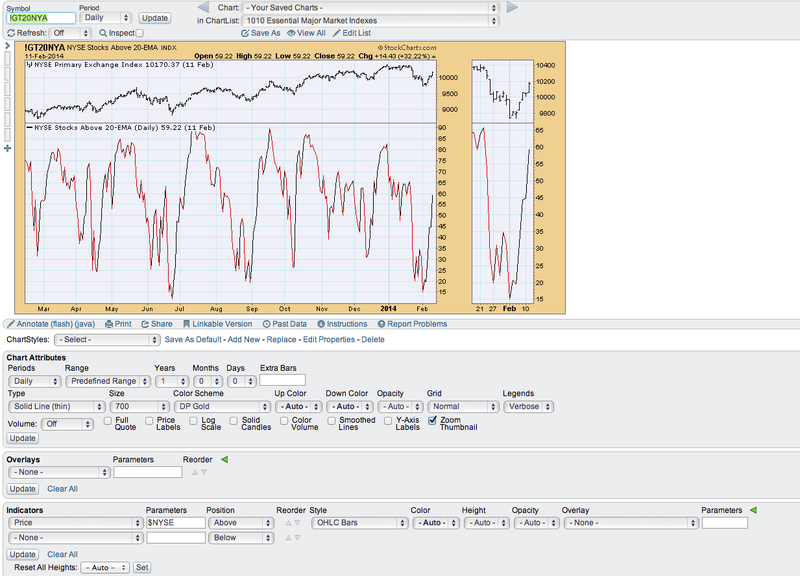Move Price indicator up with reorder arrow
Screen dimensions: 800x576
288,523
